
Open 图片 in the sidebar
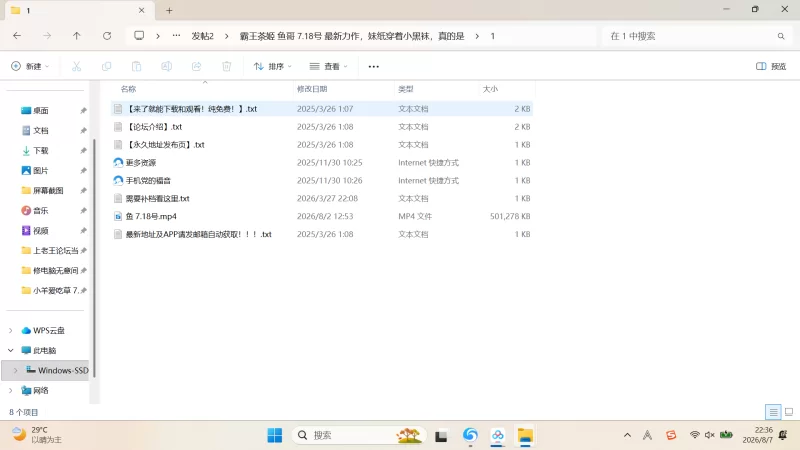point(41,170)
